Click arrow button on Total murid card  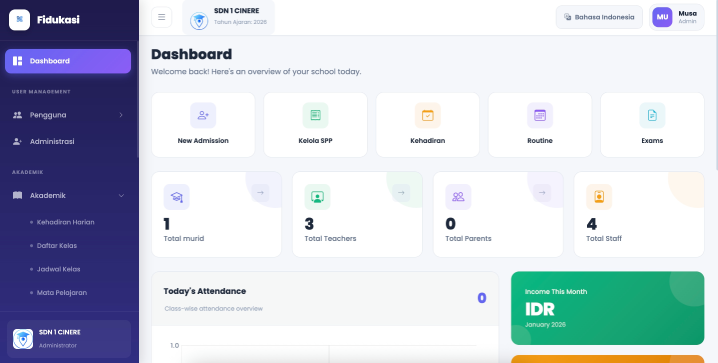pos(260,193)
